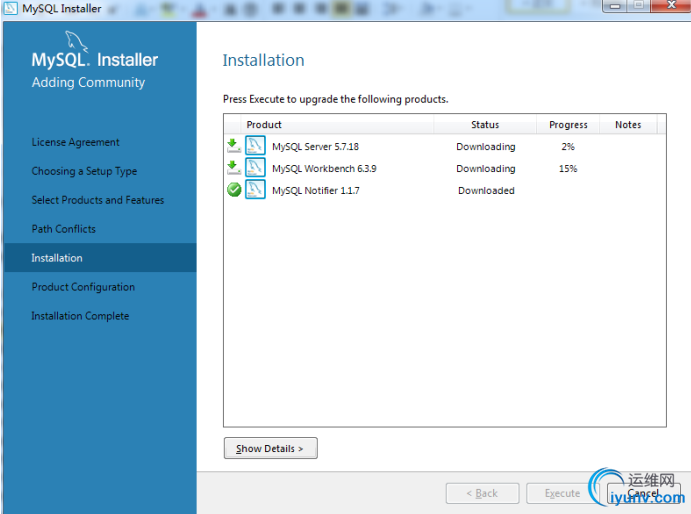The width and height of the screenshot is (691, 514).
Task: Open the Path Conflicts step
Action: click(63, 229)
